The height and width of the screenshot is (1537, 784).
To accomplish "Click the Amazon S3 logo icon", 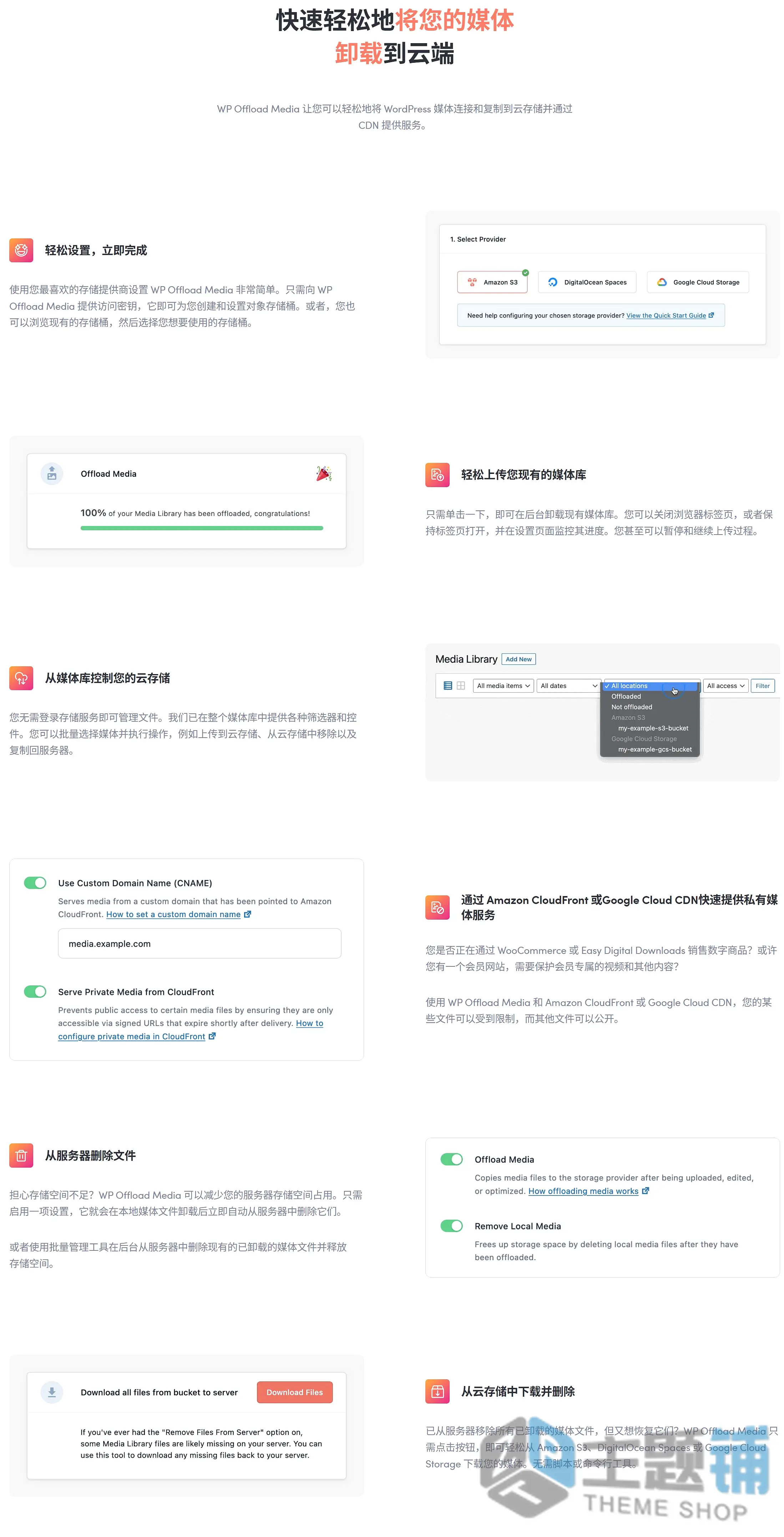I will pyautogui.click(x=472, y=282).
